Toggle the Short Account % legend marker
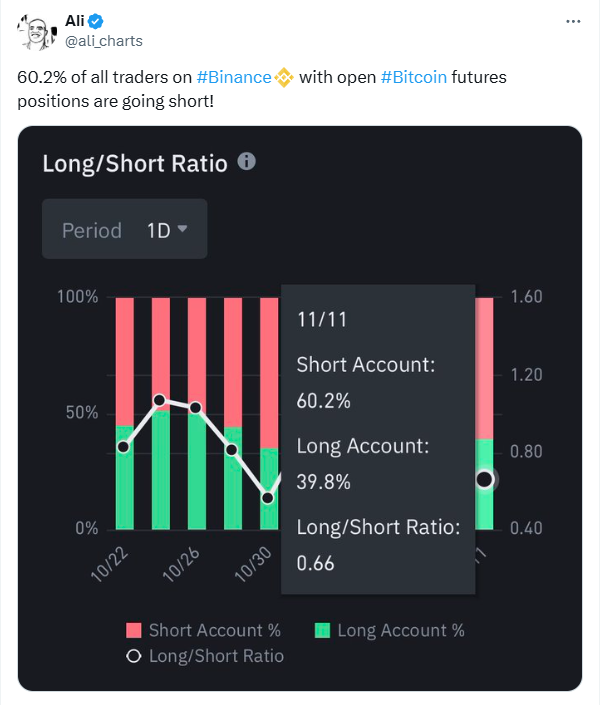The image size is (601, 705). [x=134, y=630]
